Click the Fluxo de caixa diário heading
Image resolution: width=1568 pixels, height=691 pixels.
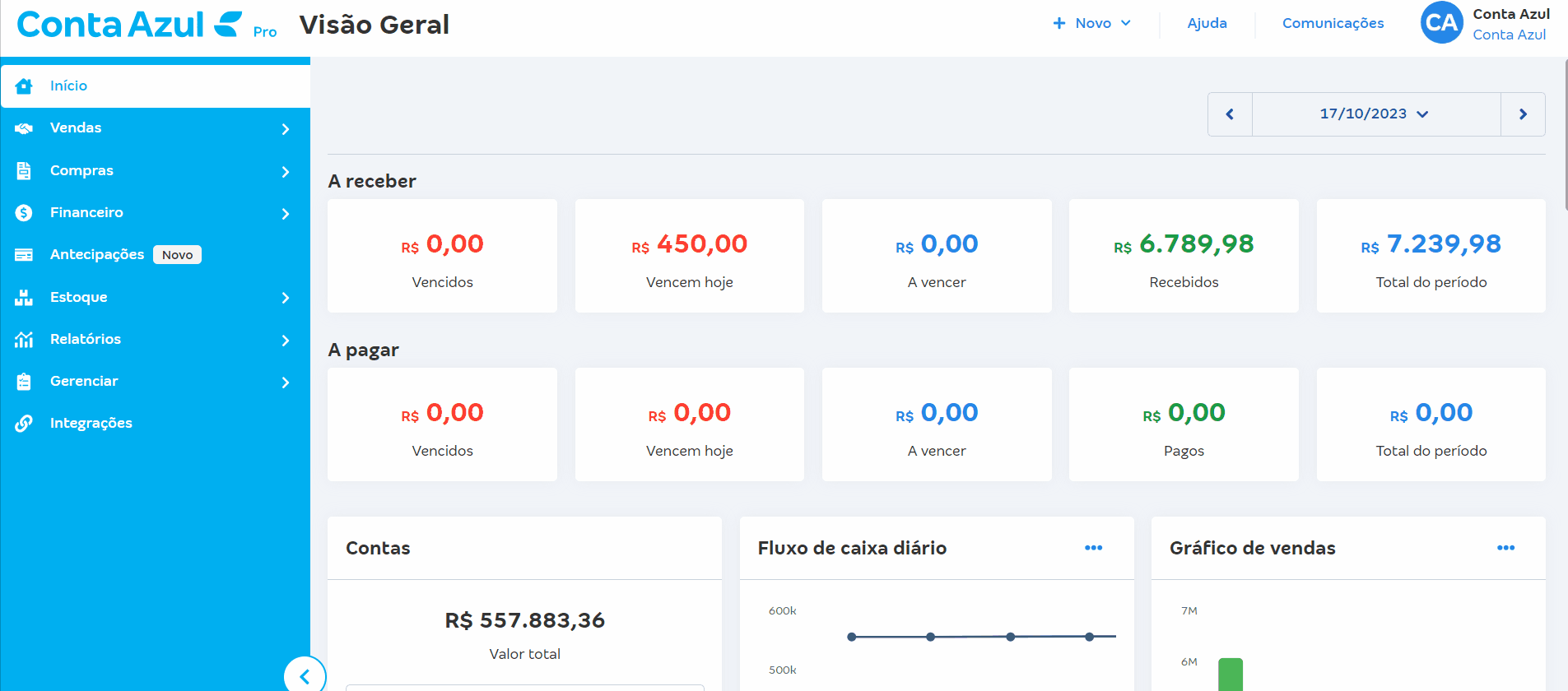(x=852, y=548)
